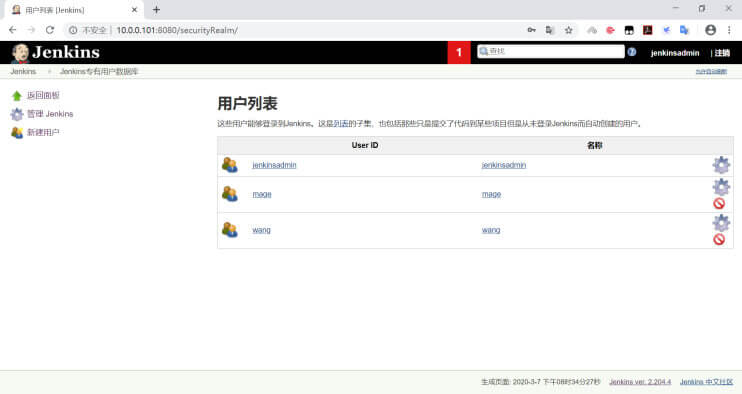This screenshot has width=742, height=394.
Task: Click the Jenkins butler logo
Action: click(20, 53)
